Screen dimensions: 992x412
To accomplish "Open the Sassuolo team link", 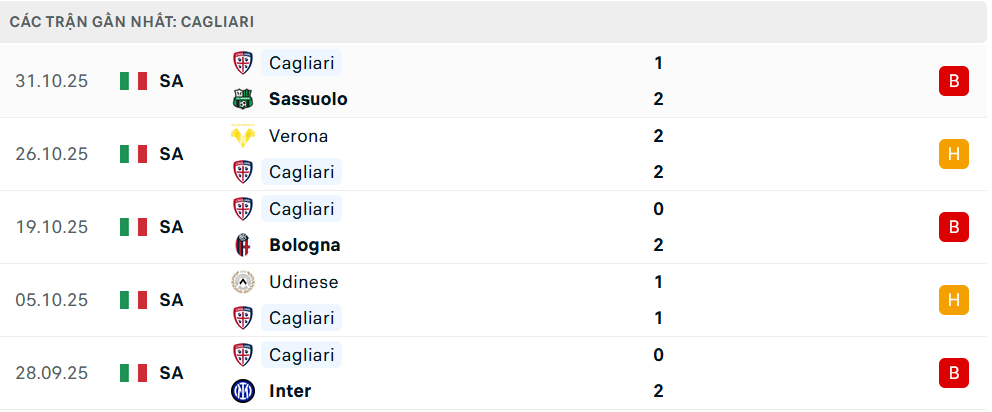I will tap(308, 99).
